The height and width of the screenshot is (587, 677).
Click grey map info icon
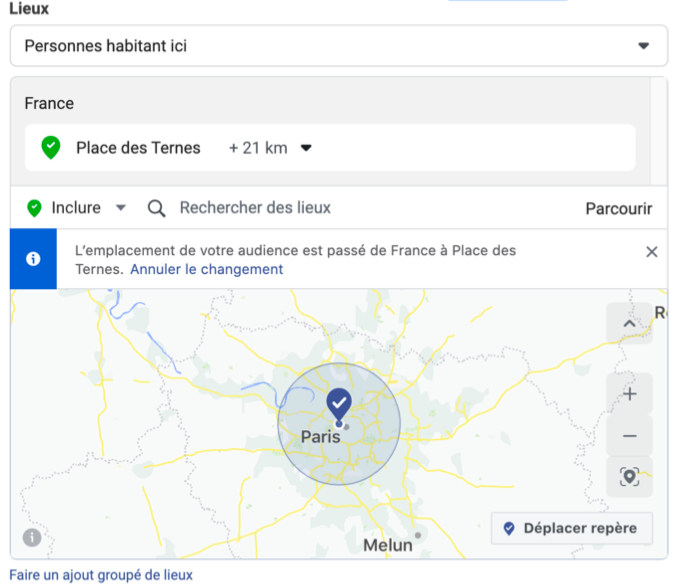click(x=32, y=537)
